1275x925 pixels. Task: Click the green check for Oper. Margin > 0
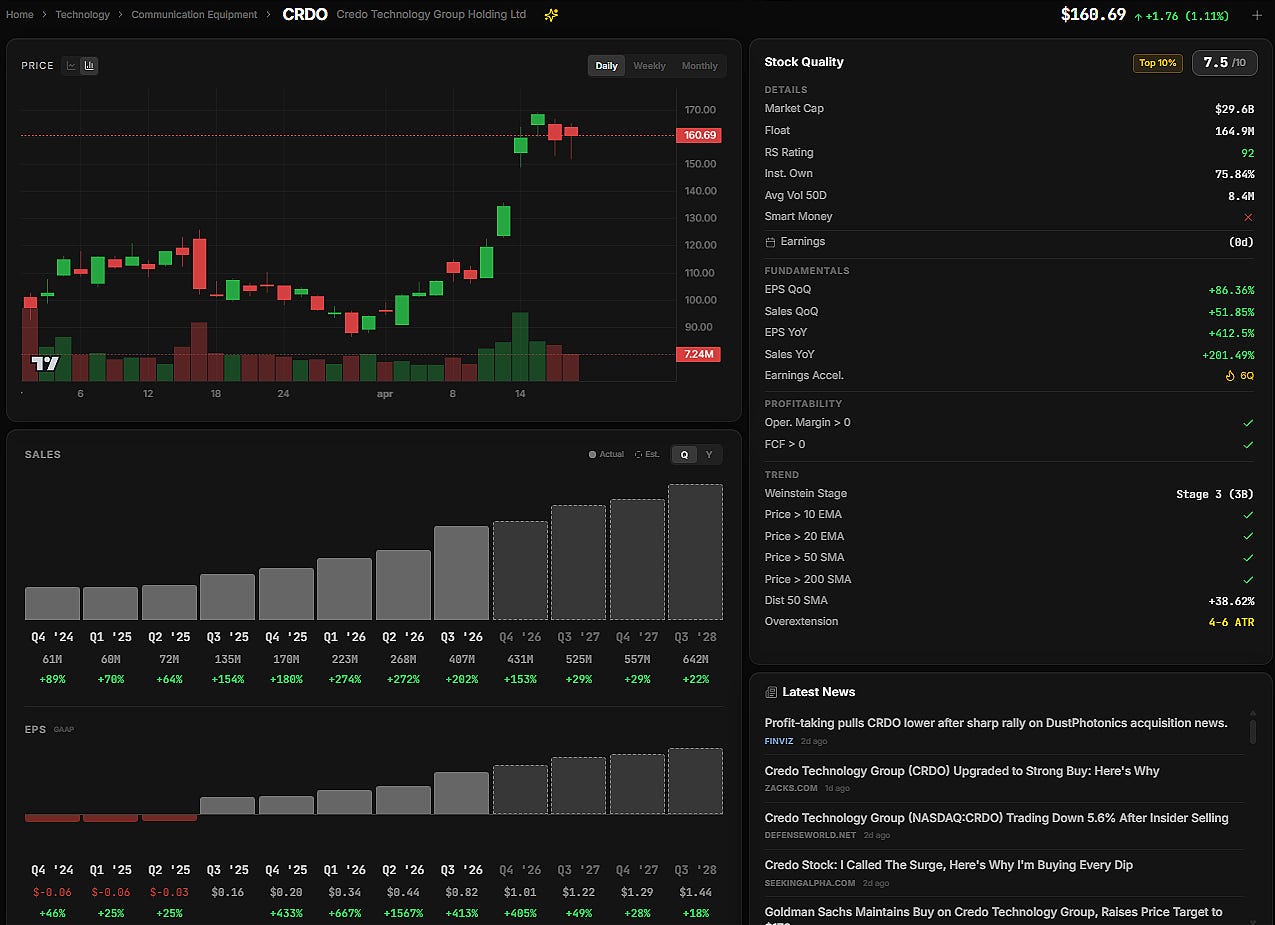[1248, 423]
